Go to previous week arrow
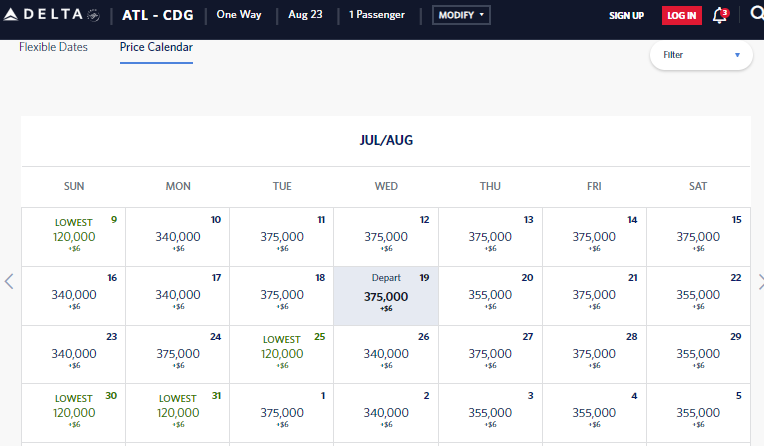The height and width of the screenshot is (446, 764). point(9,281)
